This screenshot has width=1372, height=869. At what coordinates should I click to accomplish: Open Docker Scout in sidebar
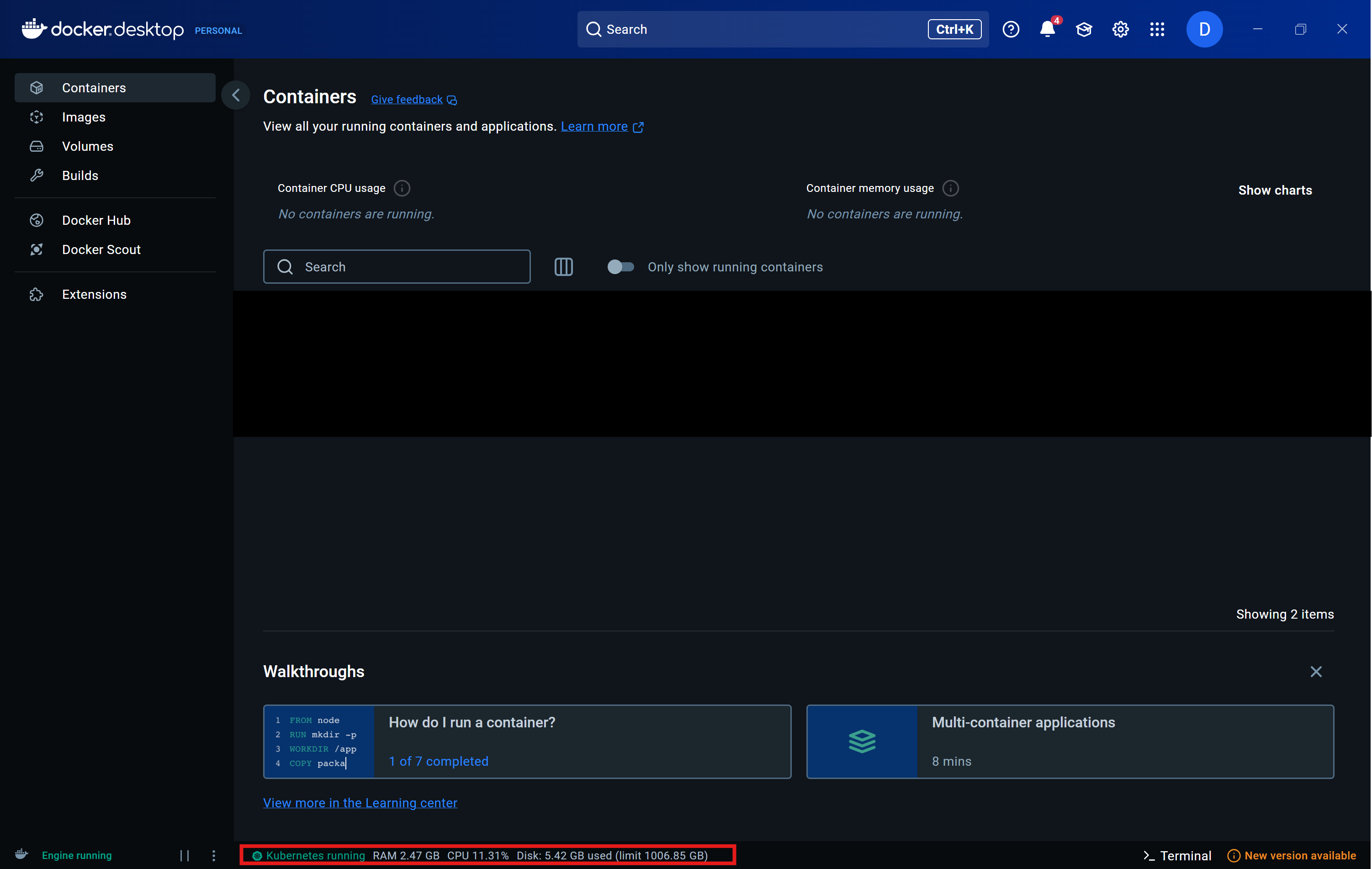coord(101,249)
